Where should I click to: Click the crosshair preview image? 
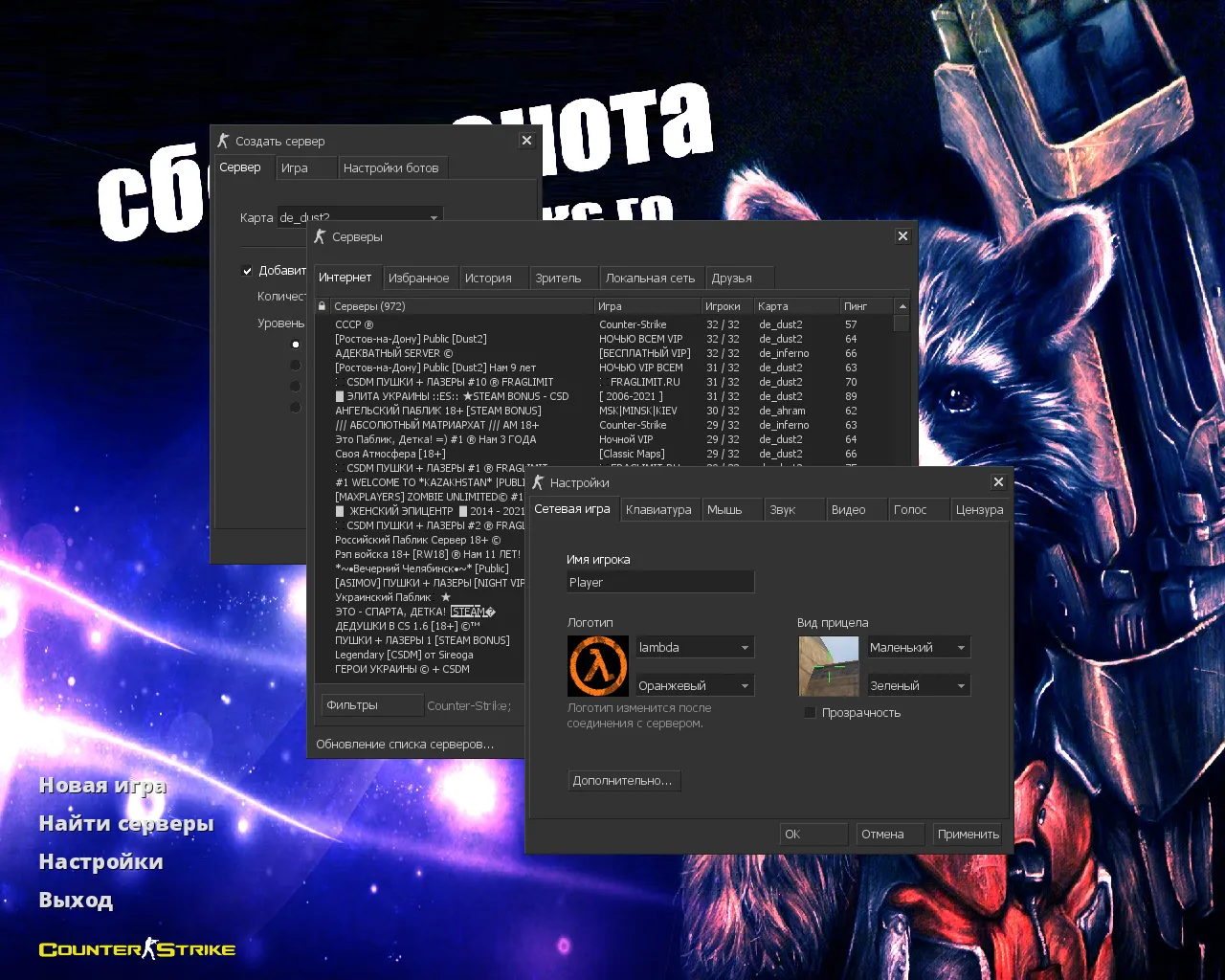click(x=828, y=666)
